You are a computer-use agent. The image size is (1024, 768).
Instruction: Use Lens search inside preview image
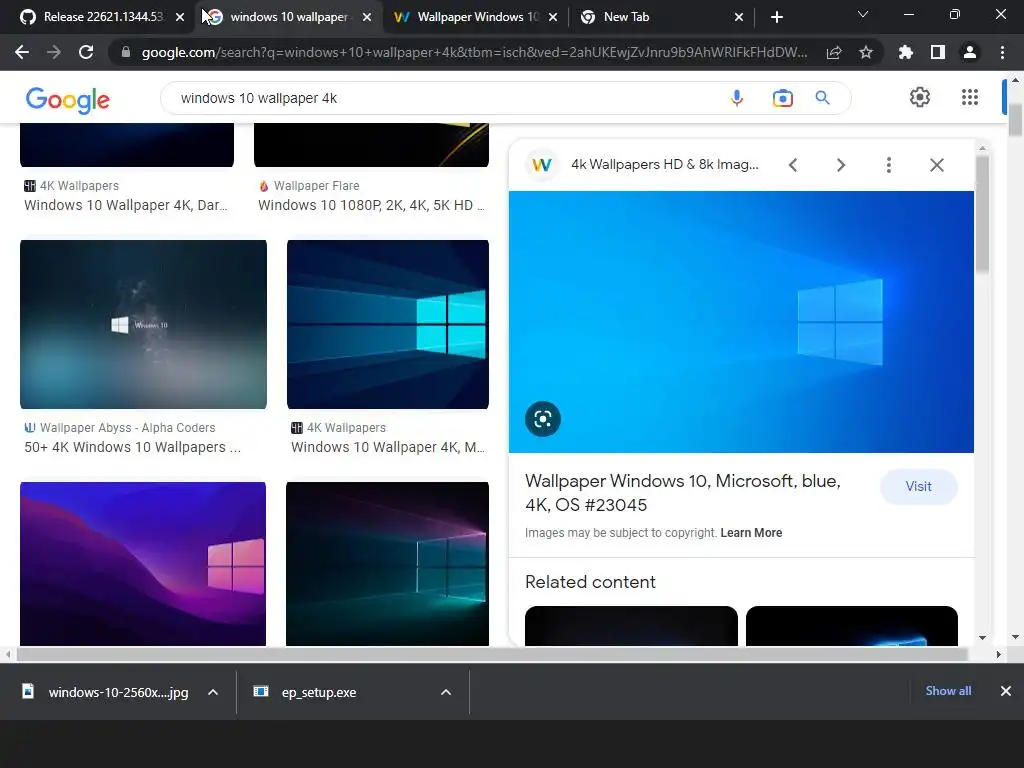(x=543, y=419)
